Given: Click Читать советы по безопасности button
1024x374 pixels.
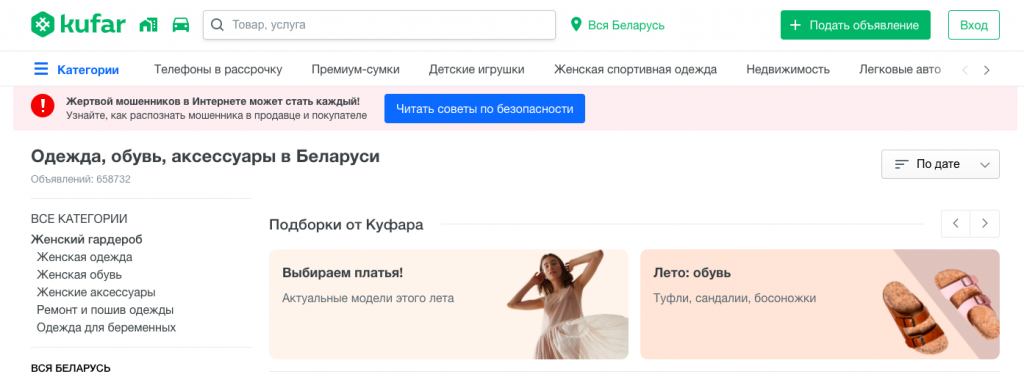Looking at the screenshot, I should (x=485, y=108).
